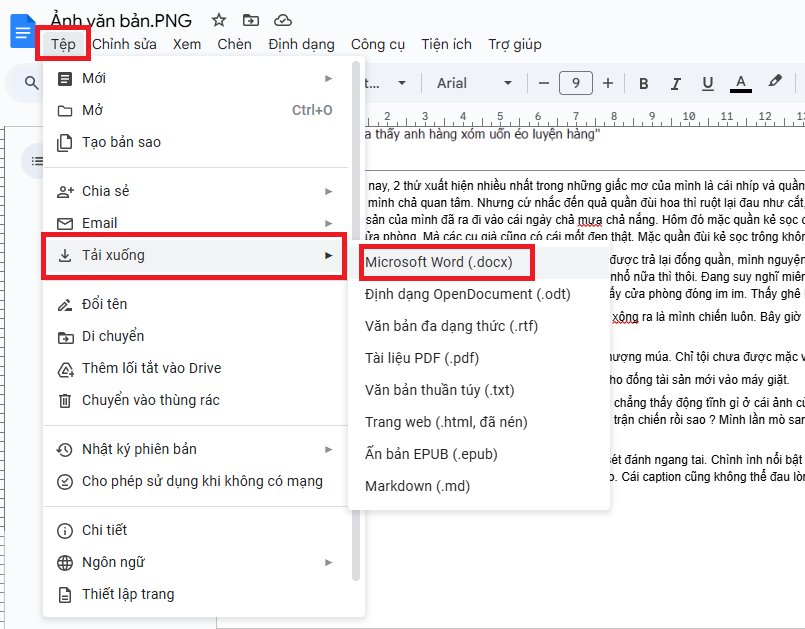This screenshot has width=805, height=629.
Task: Decrease font size with minus button
Action: click(x=544, y=83)
